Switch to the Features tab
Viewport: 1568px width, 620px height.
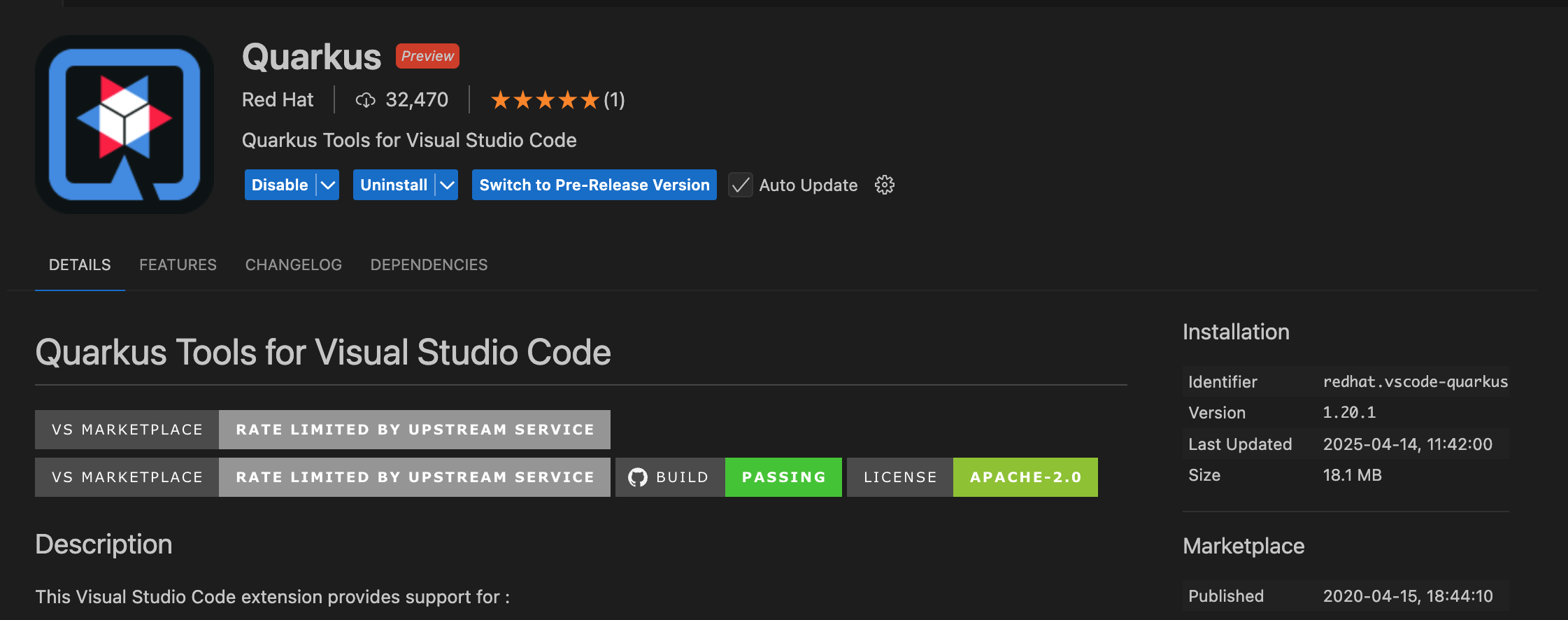click(178, 265)
